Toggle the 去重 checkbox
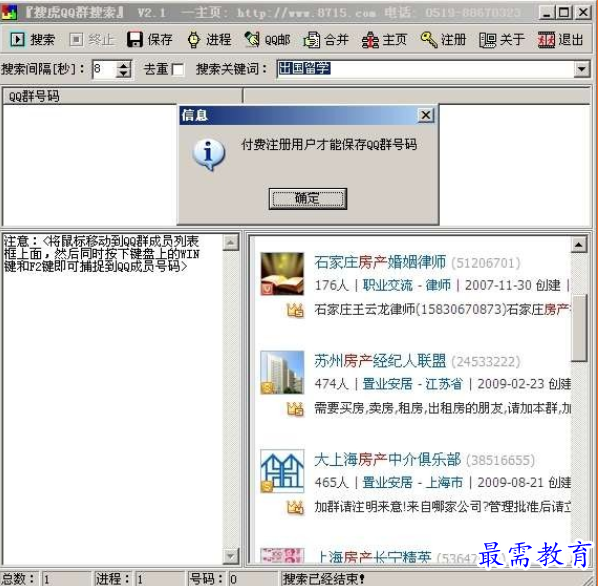 pyautogui.click(x=178, y=70)
